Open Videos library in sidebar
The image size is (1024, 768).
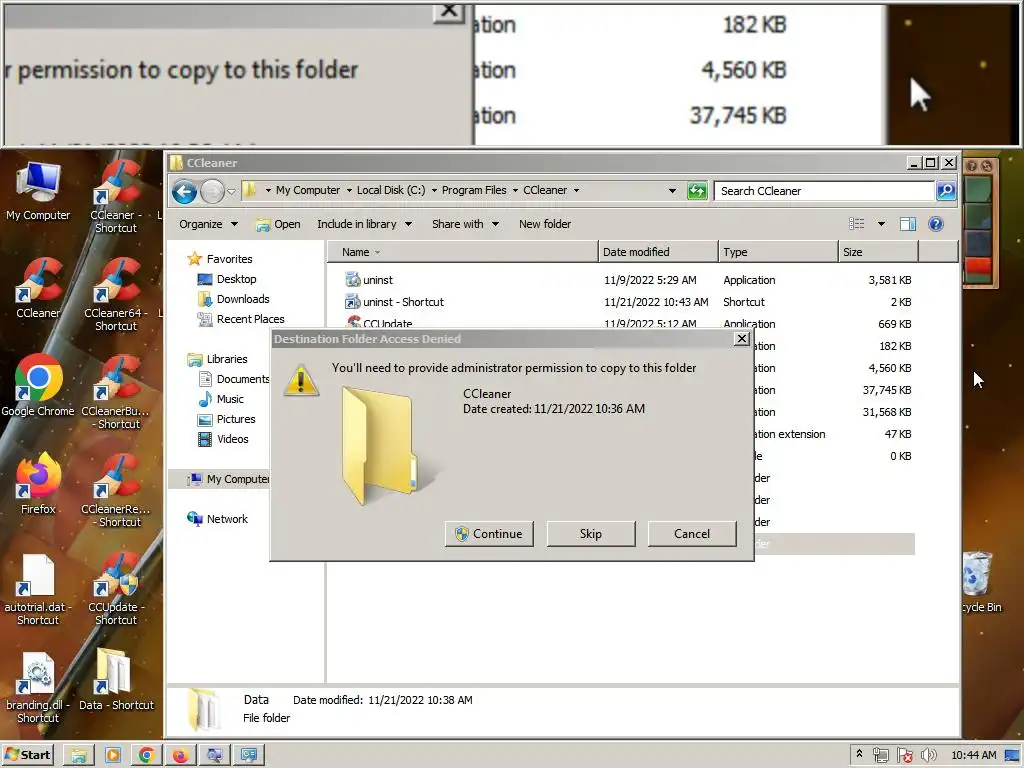click(x=223, y=440)
